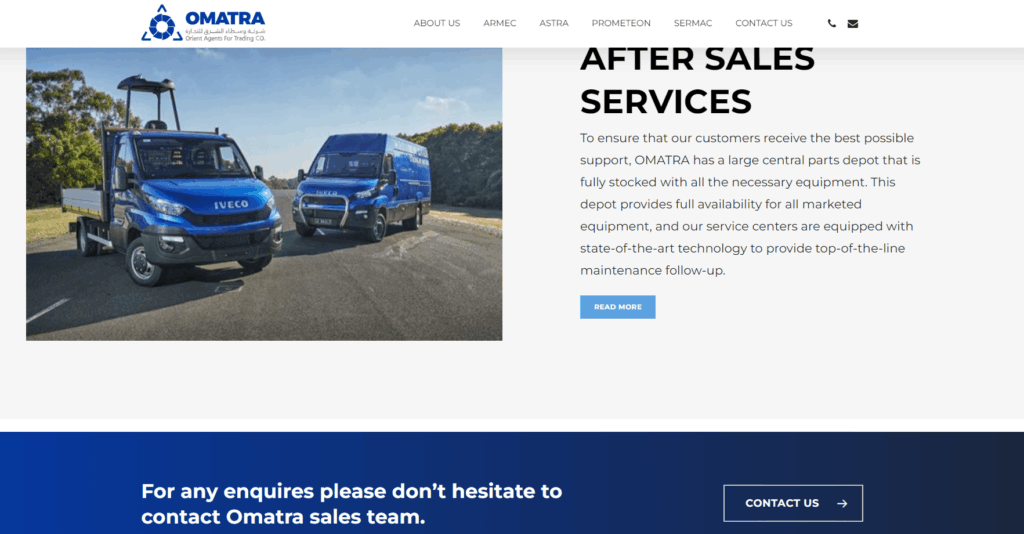This screenshot has width=1024, height=534.
Task: Click the After Sales Services heading
Action: [x=697, y=80]
